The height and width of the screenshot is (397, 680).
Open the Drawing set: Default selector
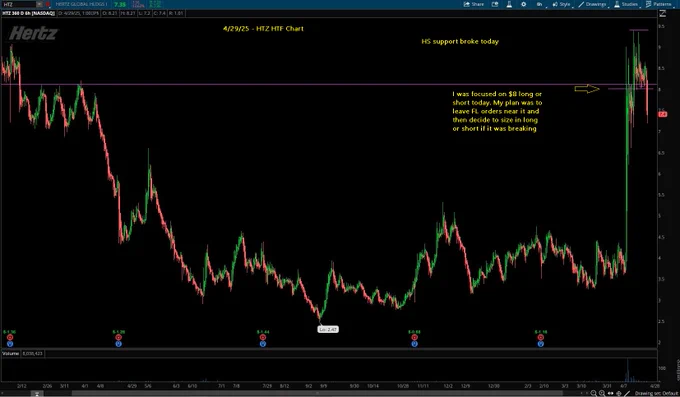656,393
